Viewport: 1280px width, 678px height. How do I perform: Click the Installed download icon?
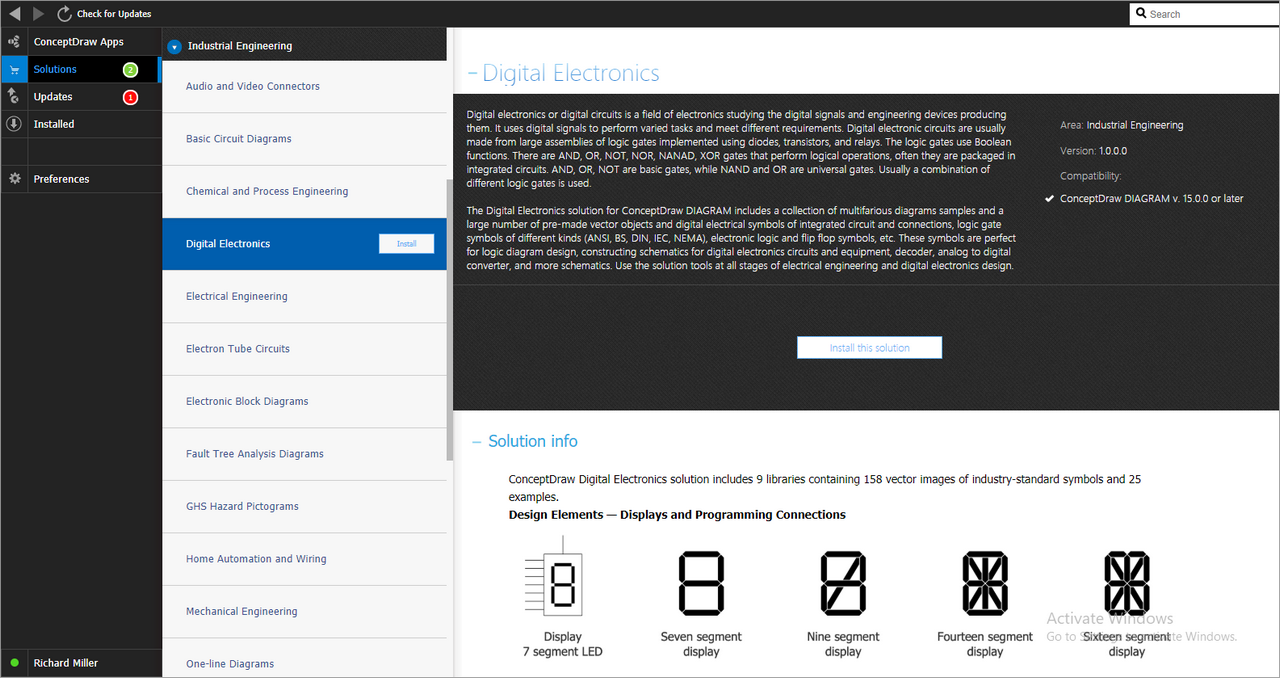coord(14,124)
